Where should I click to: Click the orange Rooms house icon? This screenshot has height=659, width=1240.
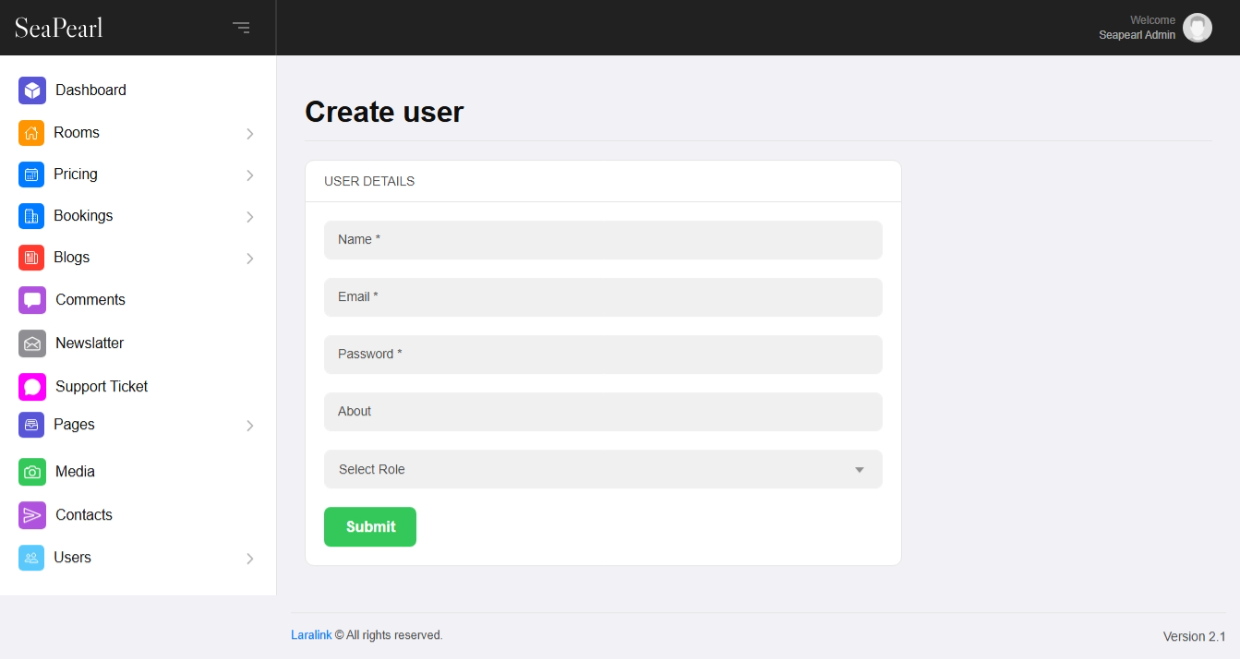coord(31,133)
